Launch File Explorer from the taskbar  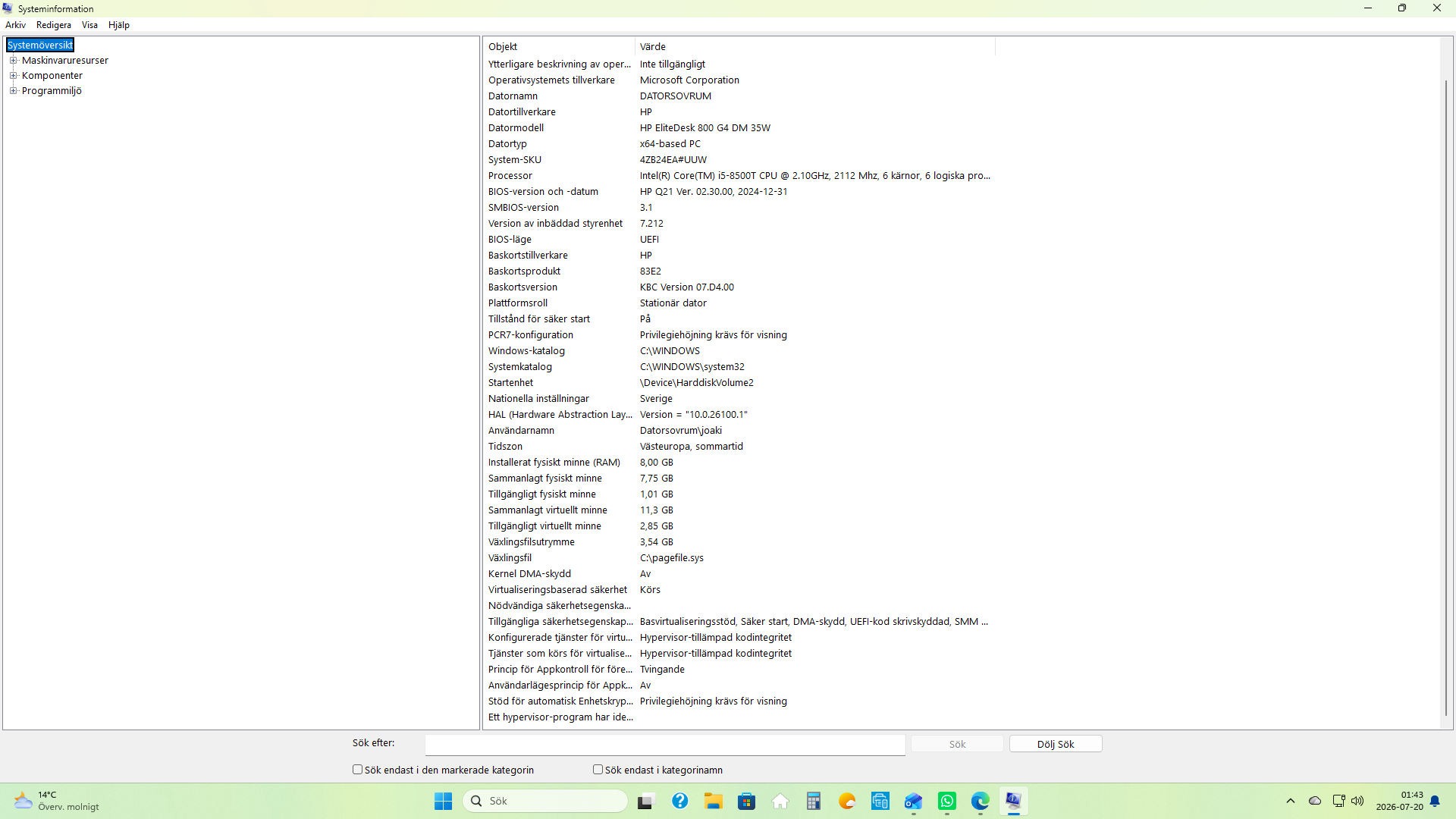[x=714, y=801]
